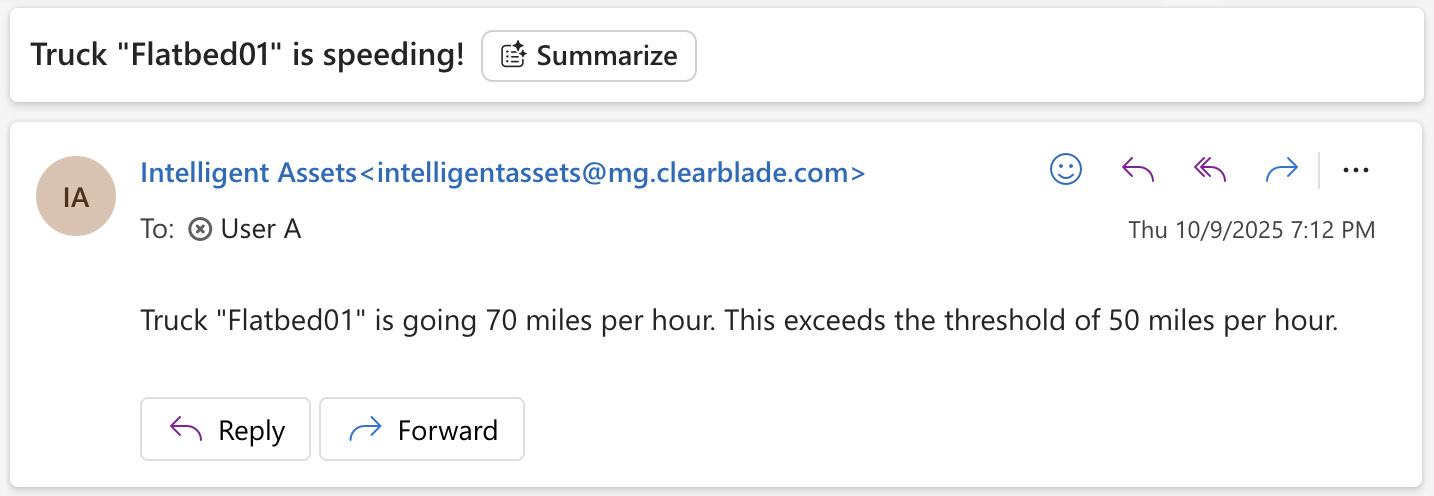Click the purple reply arrow icon in header
Viewport: 1434px width, 496px height.
click(x=1138, y=170)
